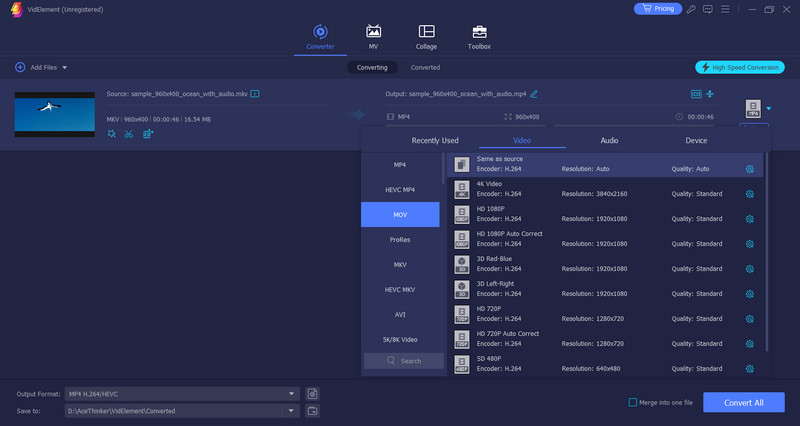The height and width of the screenshot is (426, 800).
Task: Select MP4 format category
Action: 400,165
